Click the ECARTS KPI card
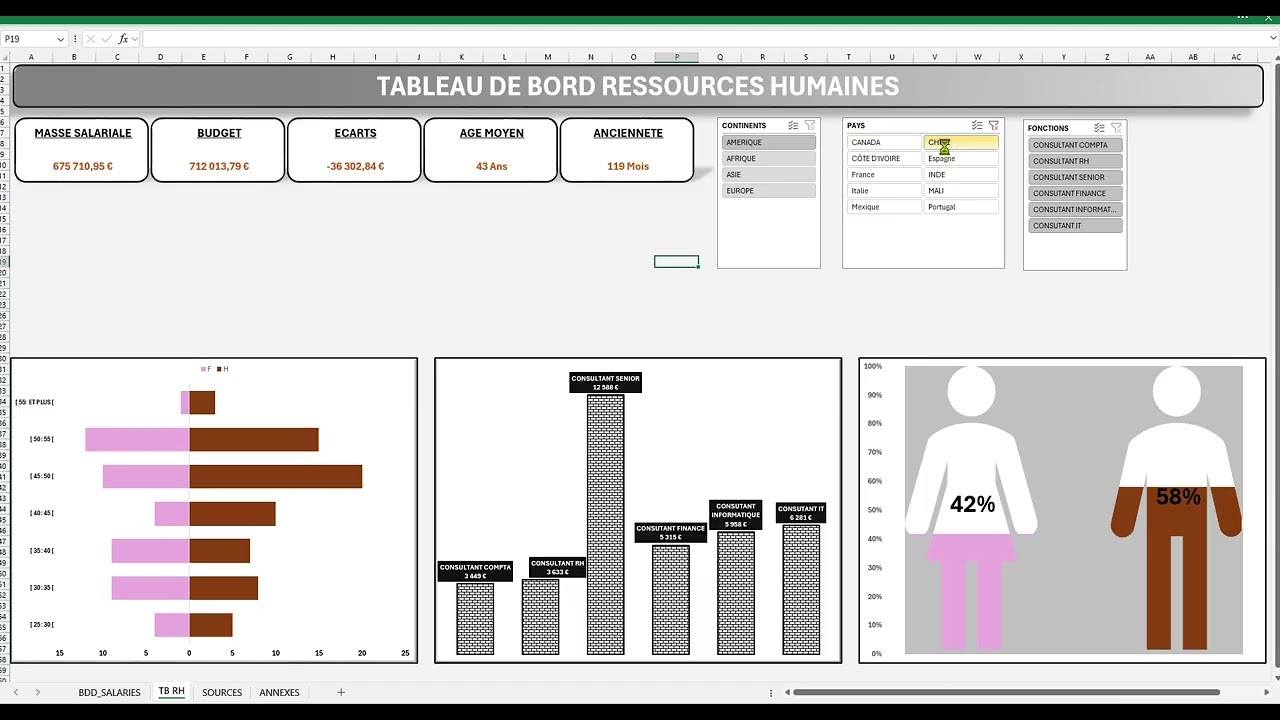Viewport: 1280px width, 720px height. pyautogui.click(x=355, y=150)
